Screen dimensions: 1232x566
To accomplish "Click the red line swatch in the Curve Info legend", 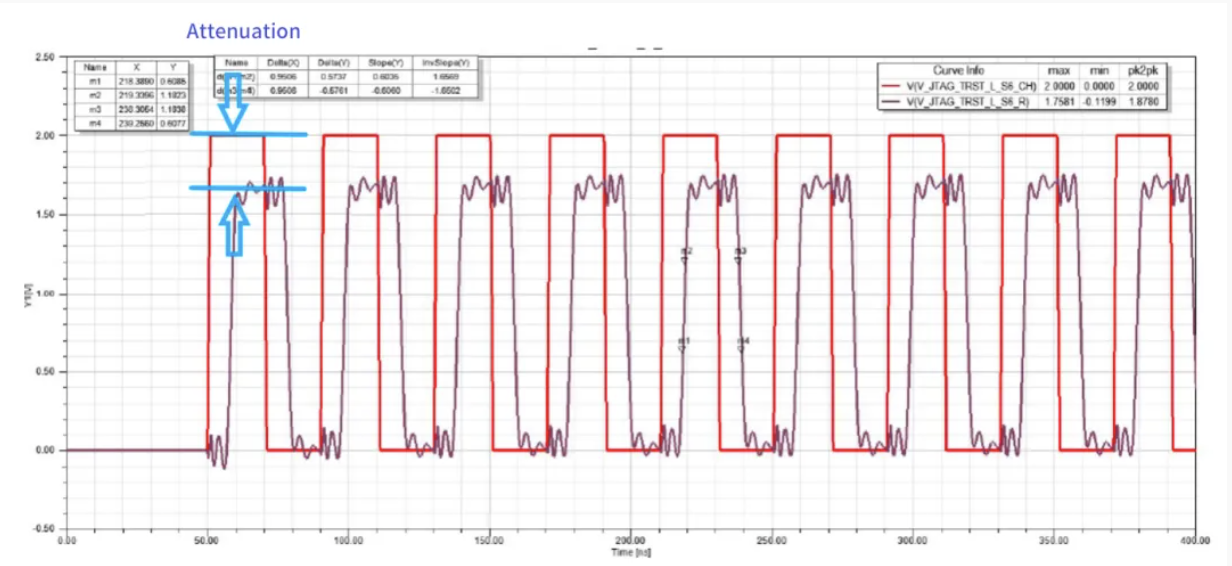I will click(x=891, y=86).
